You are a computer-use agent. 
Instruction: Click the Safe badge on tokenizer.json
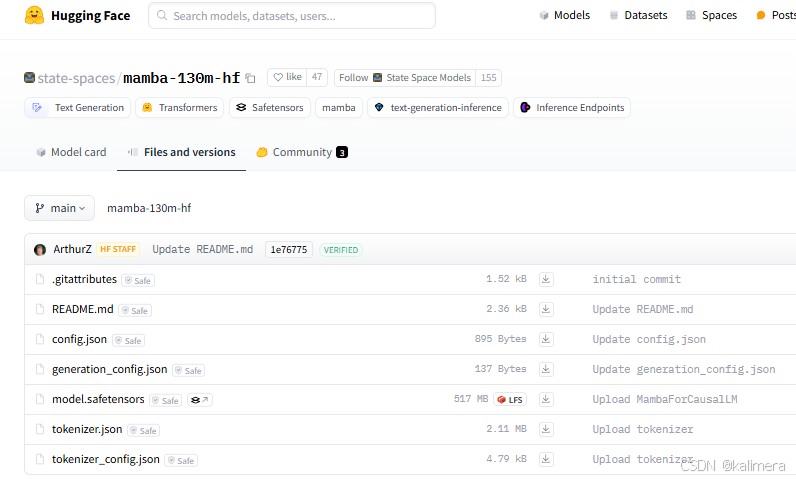point(143,430)
